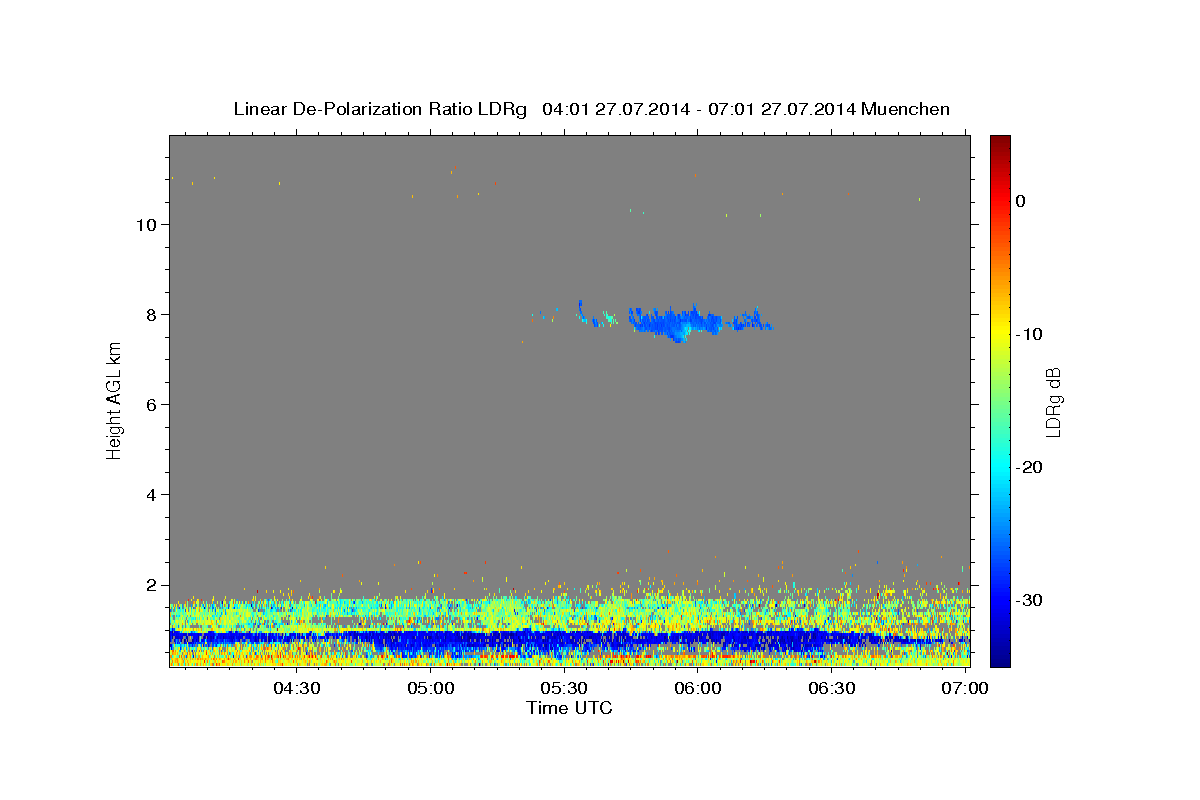Viewport: 1200px width, 800px height.
Task: Click the colorbar value label -10
Action: 1029,334
